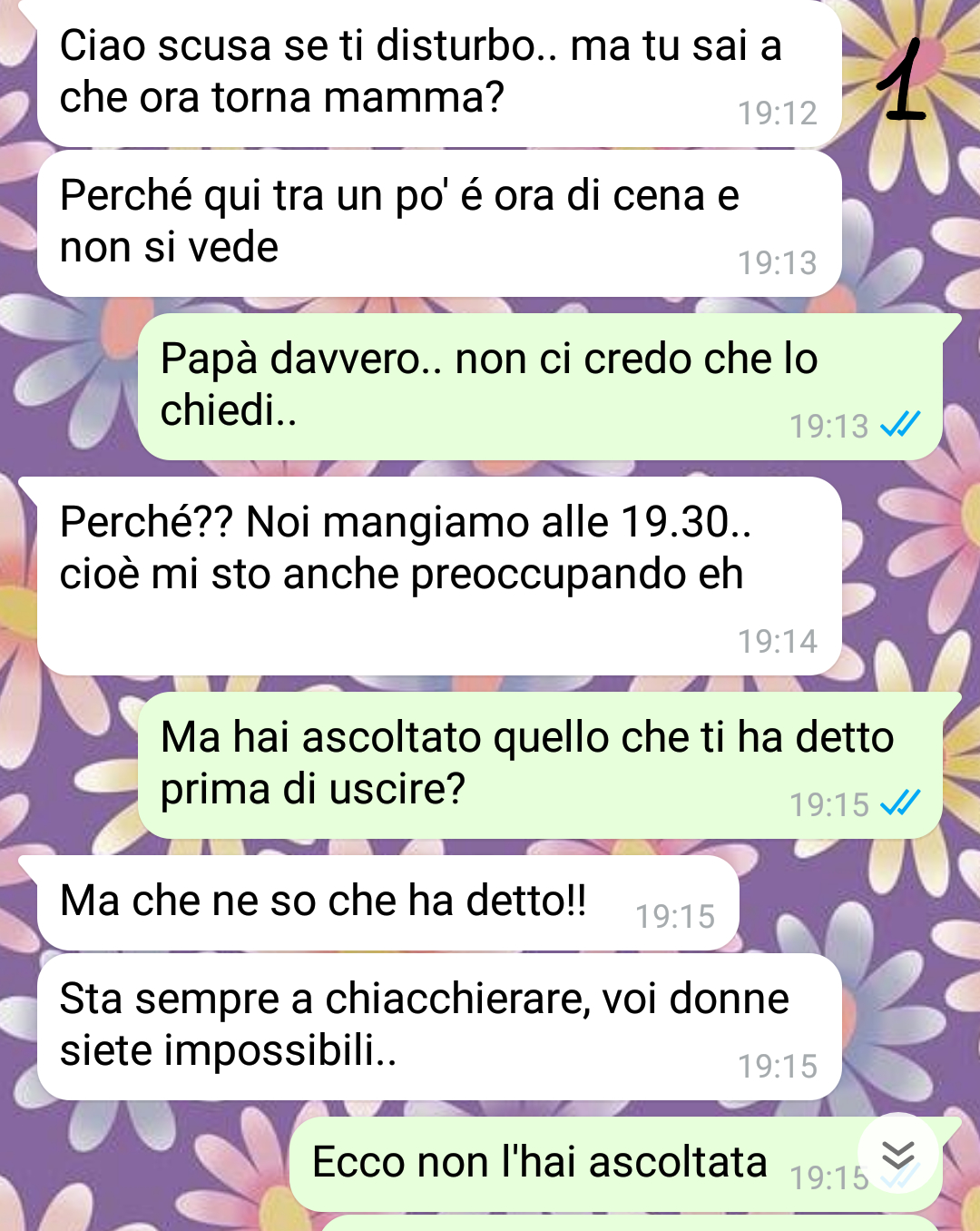The height and width of the screenshot is (1231, 980).
Task: Tap blue read ticks on 'Papà davvero' message
Action: pos(900,424)
